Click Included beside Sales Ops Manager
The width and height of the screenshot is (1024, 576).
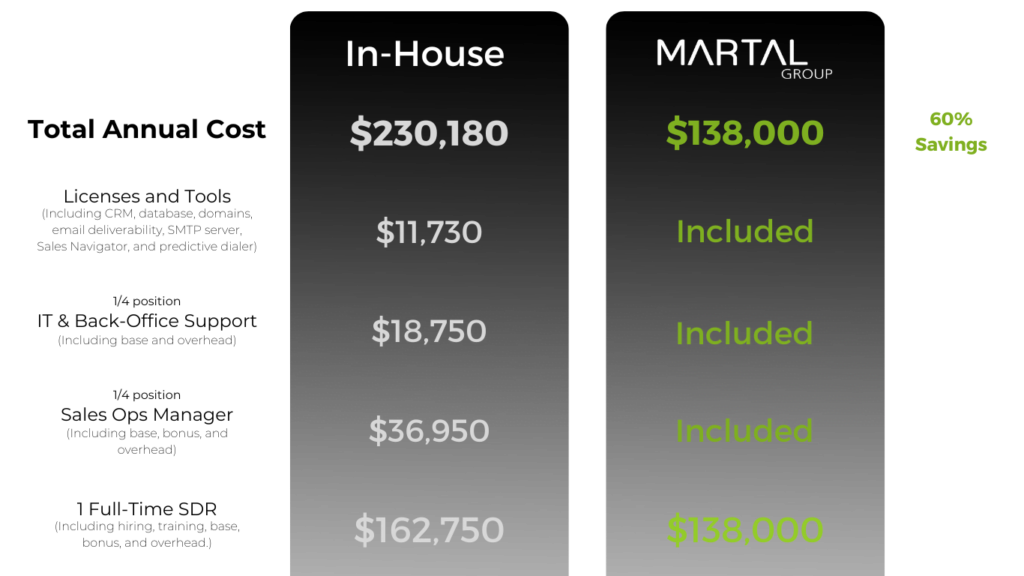pyautogui.click(x=744, y=431)
